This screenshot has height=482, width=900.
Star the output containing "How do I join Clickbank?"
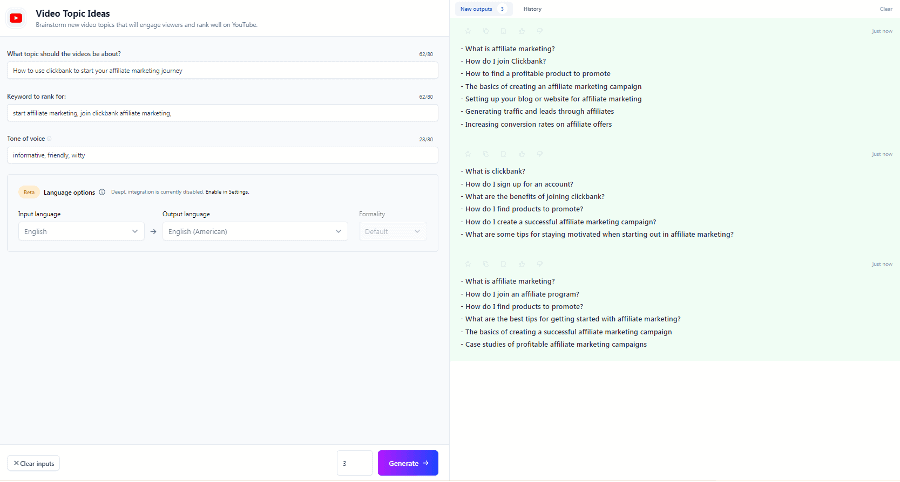tap(468, 31)
